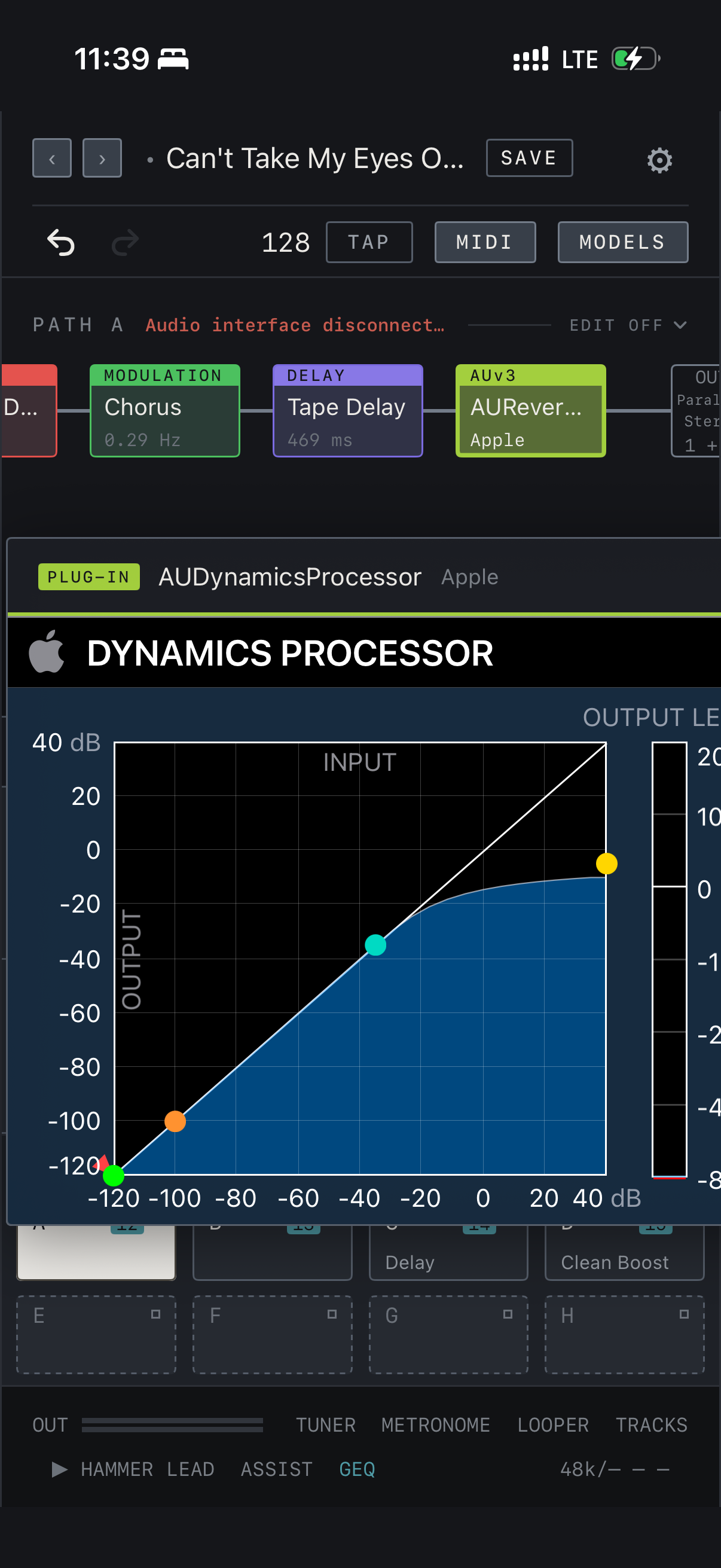Viewport: 721px width, 1568px height.
Task: Toggle small square in slot H
Action: (x=684, y=1314)
